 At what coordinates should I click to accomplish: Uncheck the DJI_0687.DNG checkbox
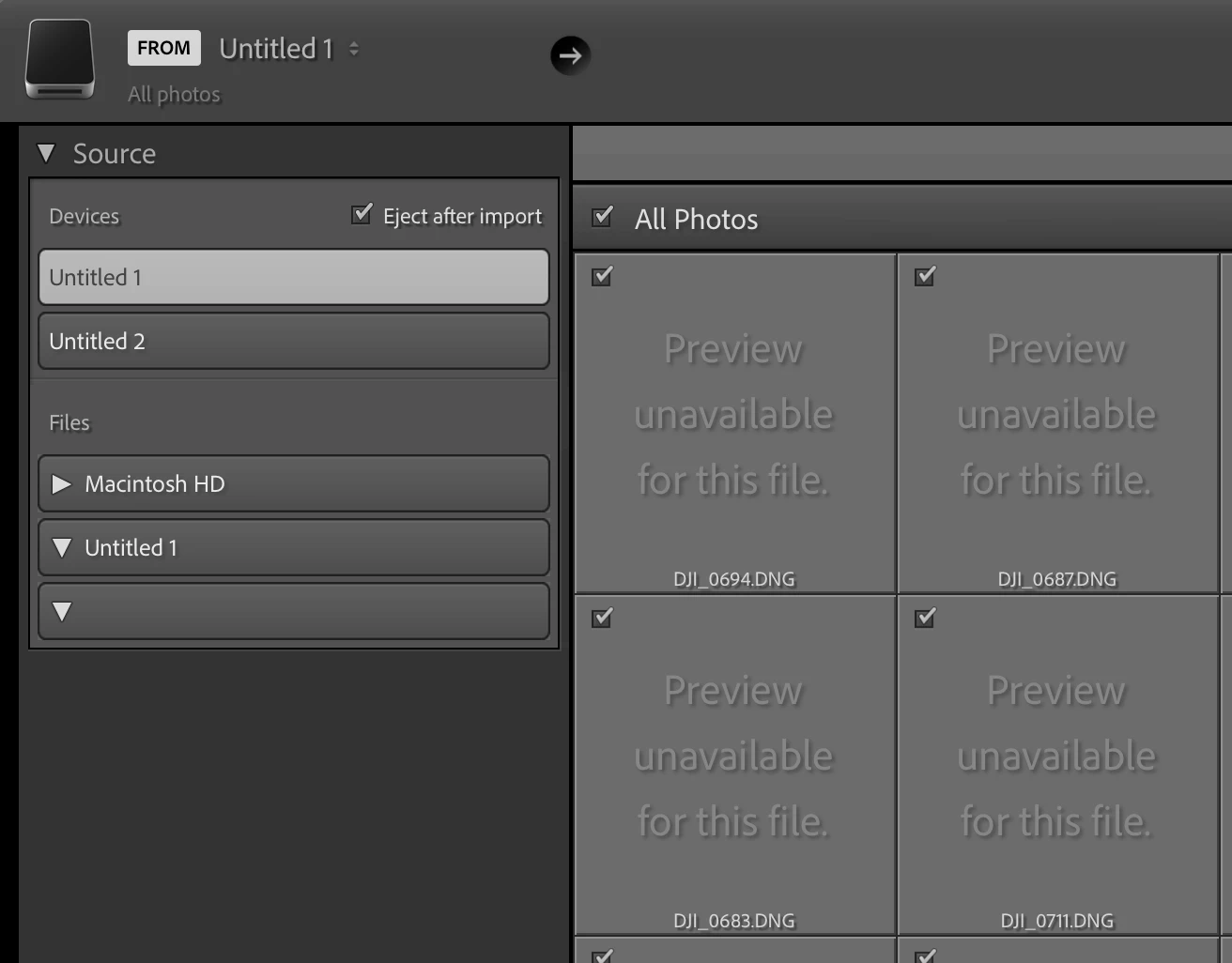[925, 276]
